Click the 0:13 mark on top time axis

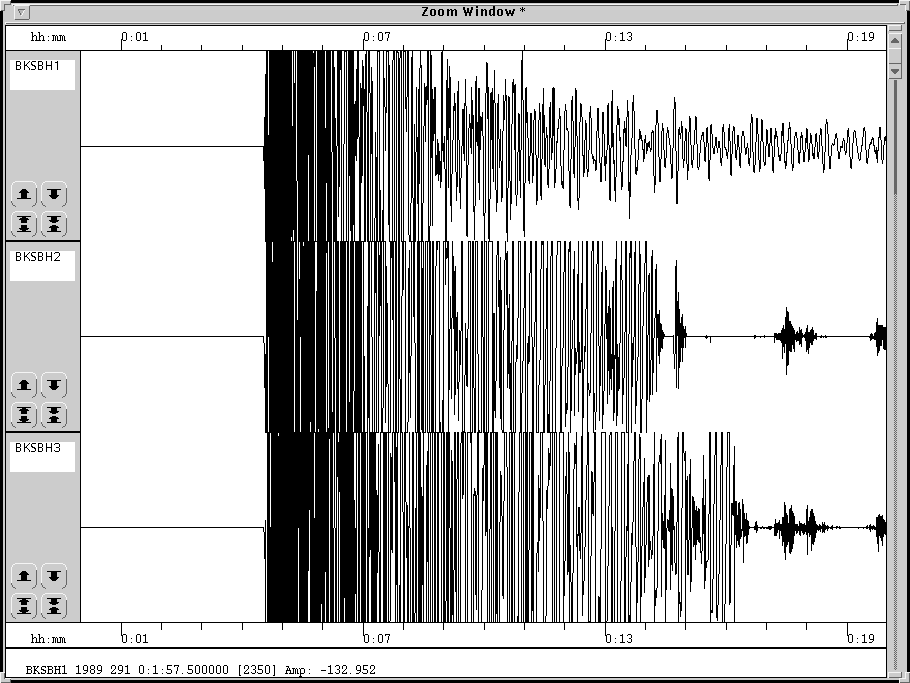point(619,37)
